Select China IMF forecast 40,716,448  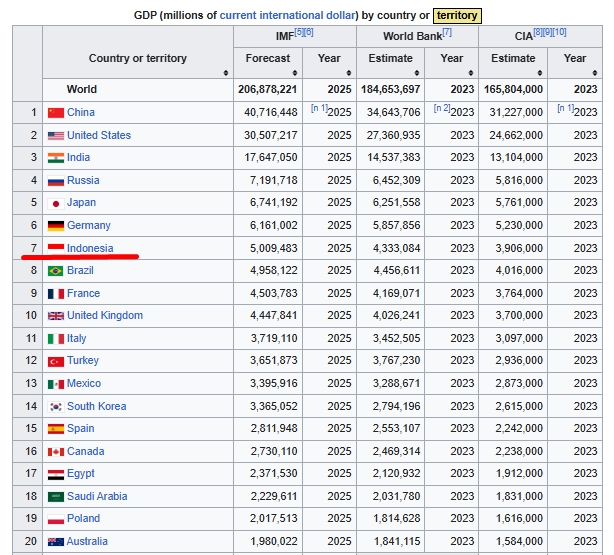pos(271,112)
